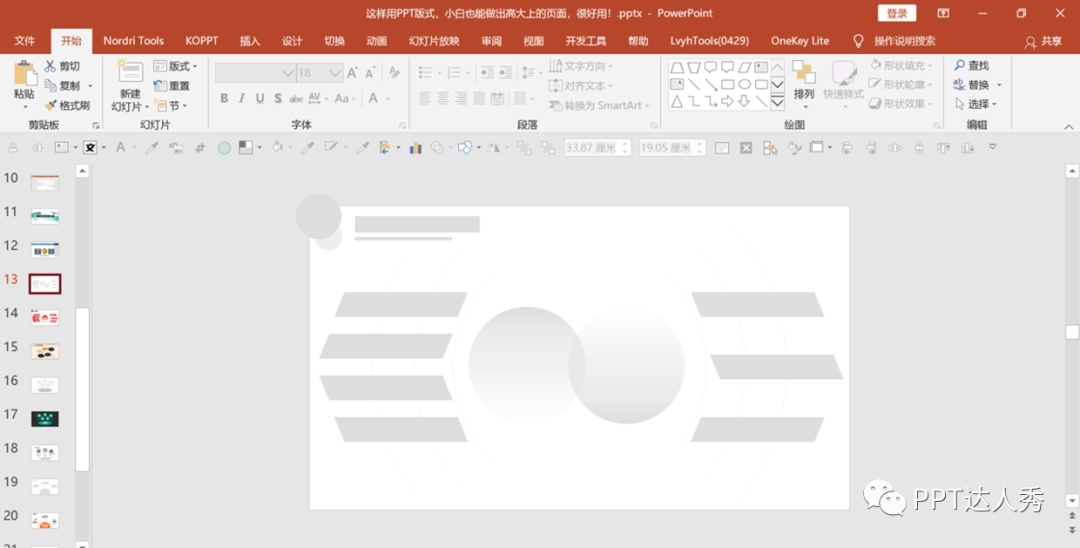Open the 版式 layout dropdown
Viewport: 1080px width, 548px height.
tap(175, 66)
